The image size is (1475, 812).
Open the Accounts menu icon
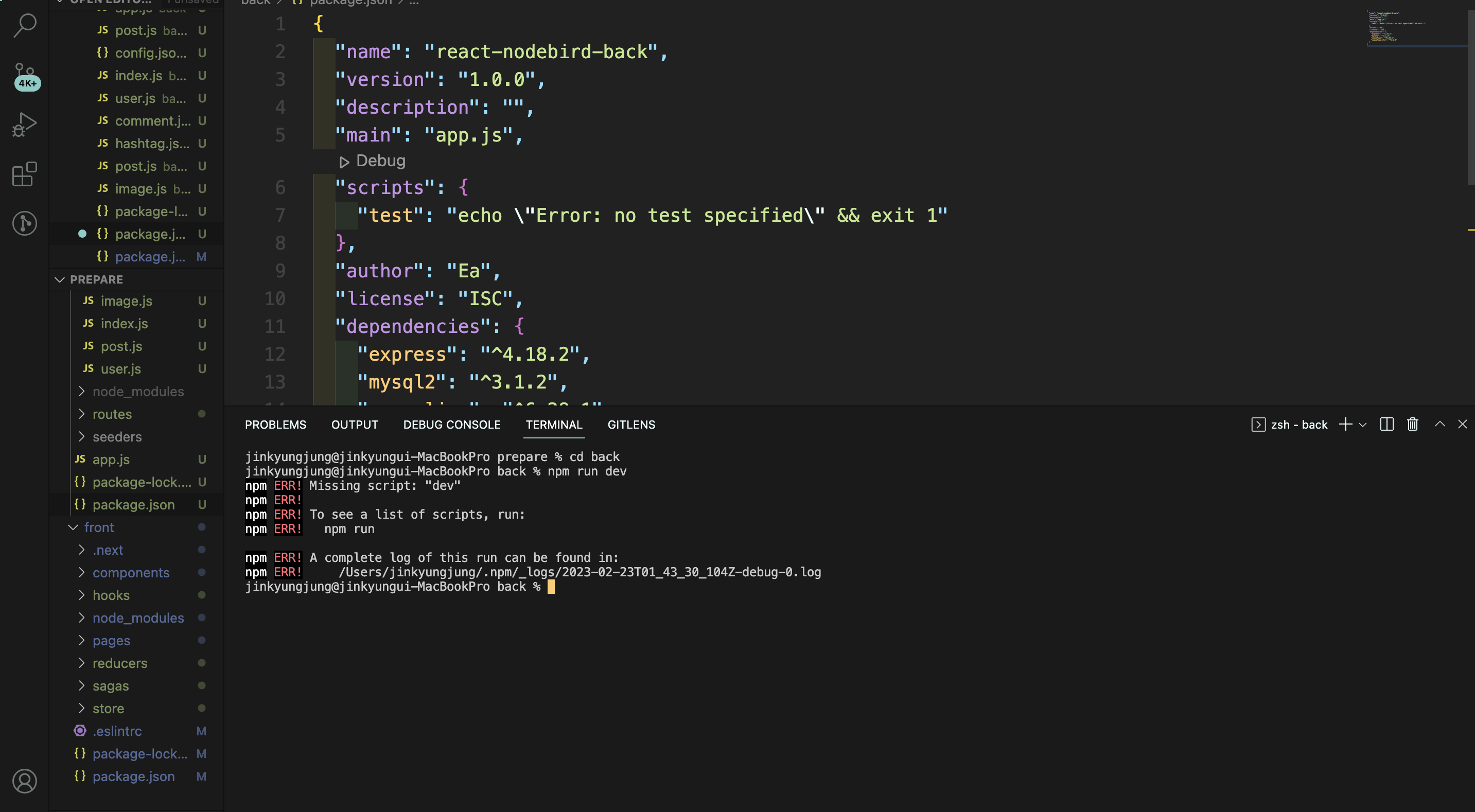coord(25,781)
